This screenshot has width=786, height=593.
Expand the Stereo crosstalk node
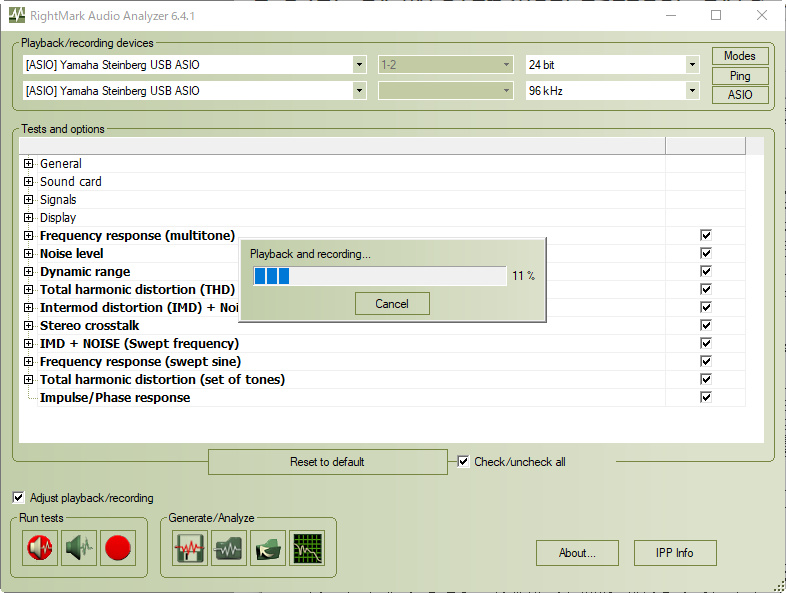tap(29, 326)
